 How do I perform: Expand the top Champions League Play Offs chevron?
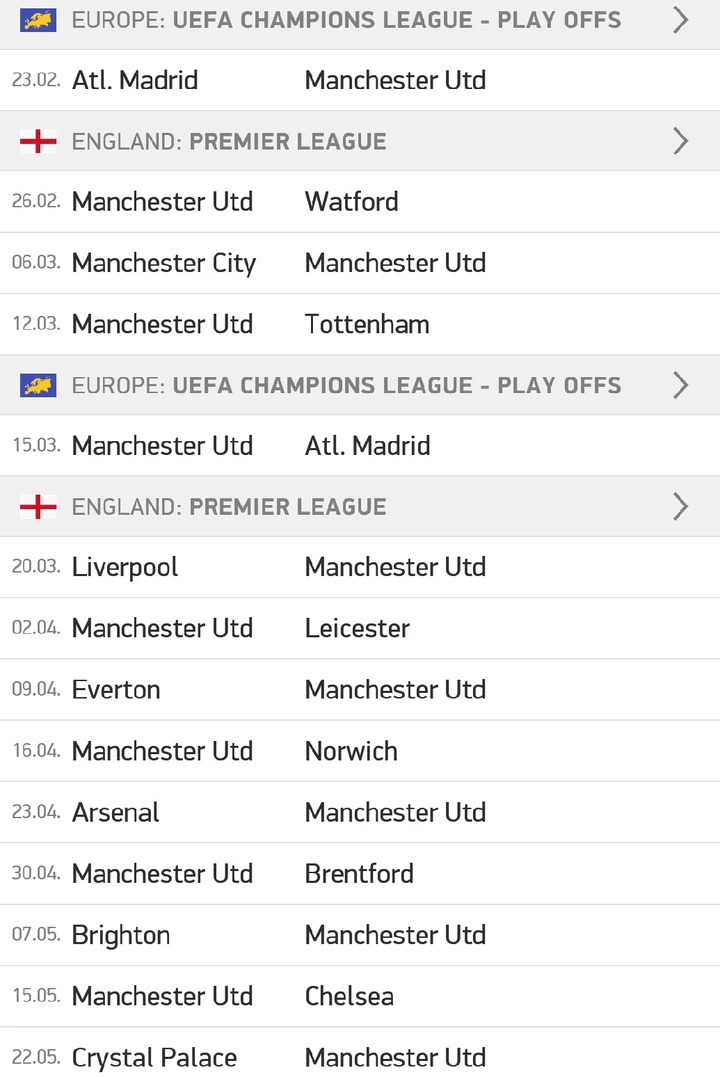click(x=680, y=20)
